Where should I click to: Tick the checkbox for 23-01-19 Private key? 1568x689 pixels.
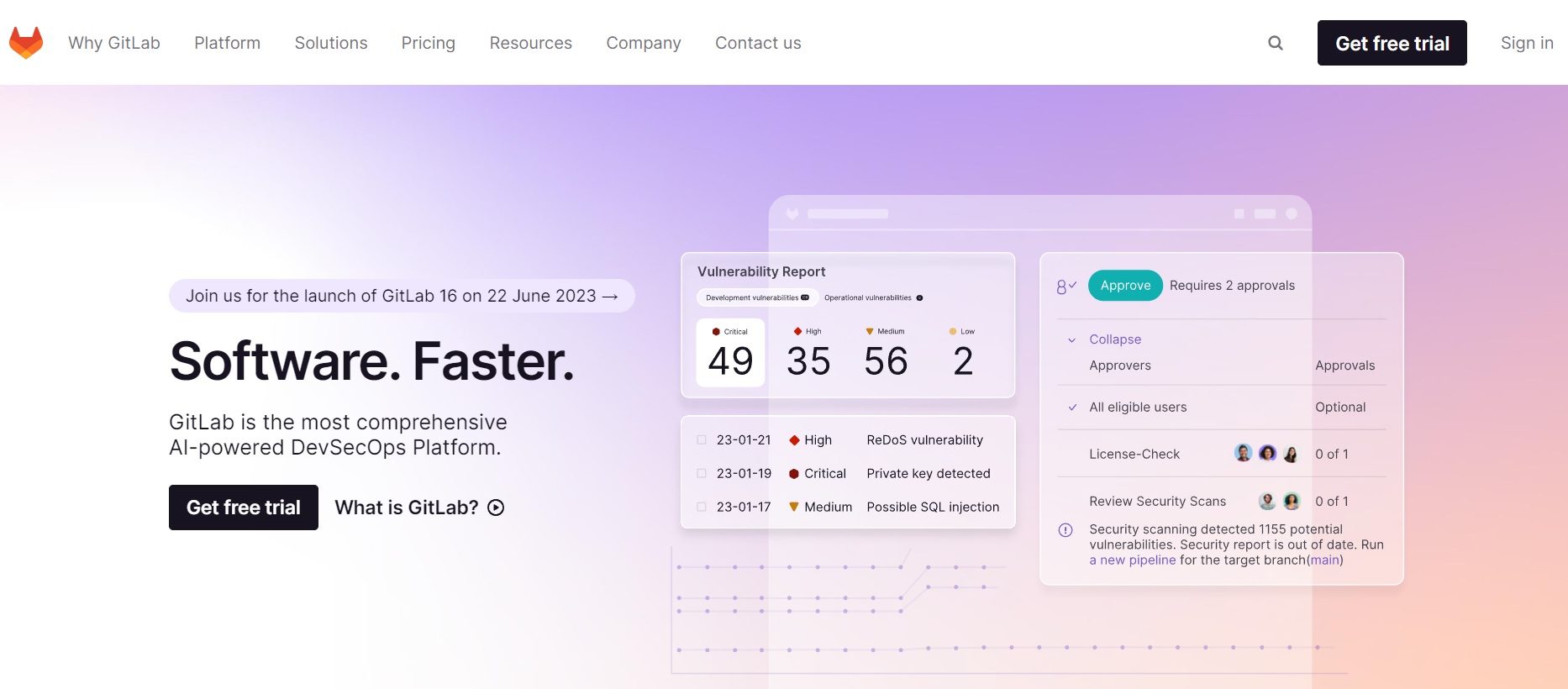702,474
